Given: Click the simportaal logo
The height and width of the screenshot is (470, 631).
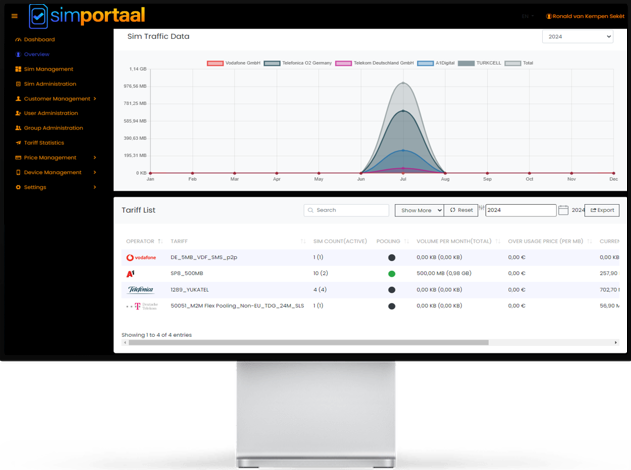Looking at the screenshot, I should click(x=87, y=16).
